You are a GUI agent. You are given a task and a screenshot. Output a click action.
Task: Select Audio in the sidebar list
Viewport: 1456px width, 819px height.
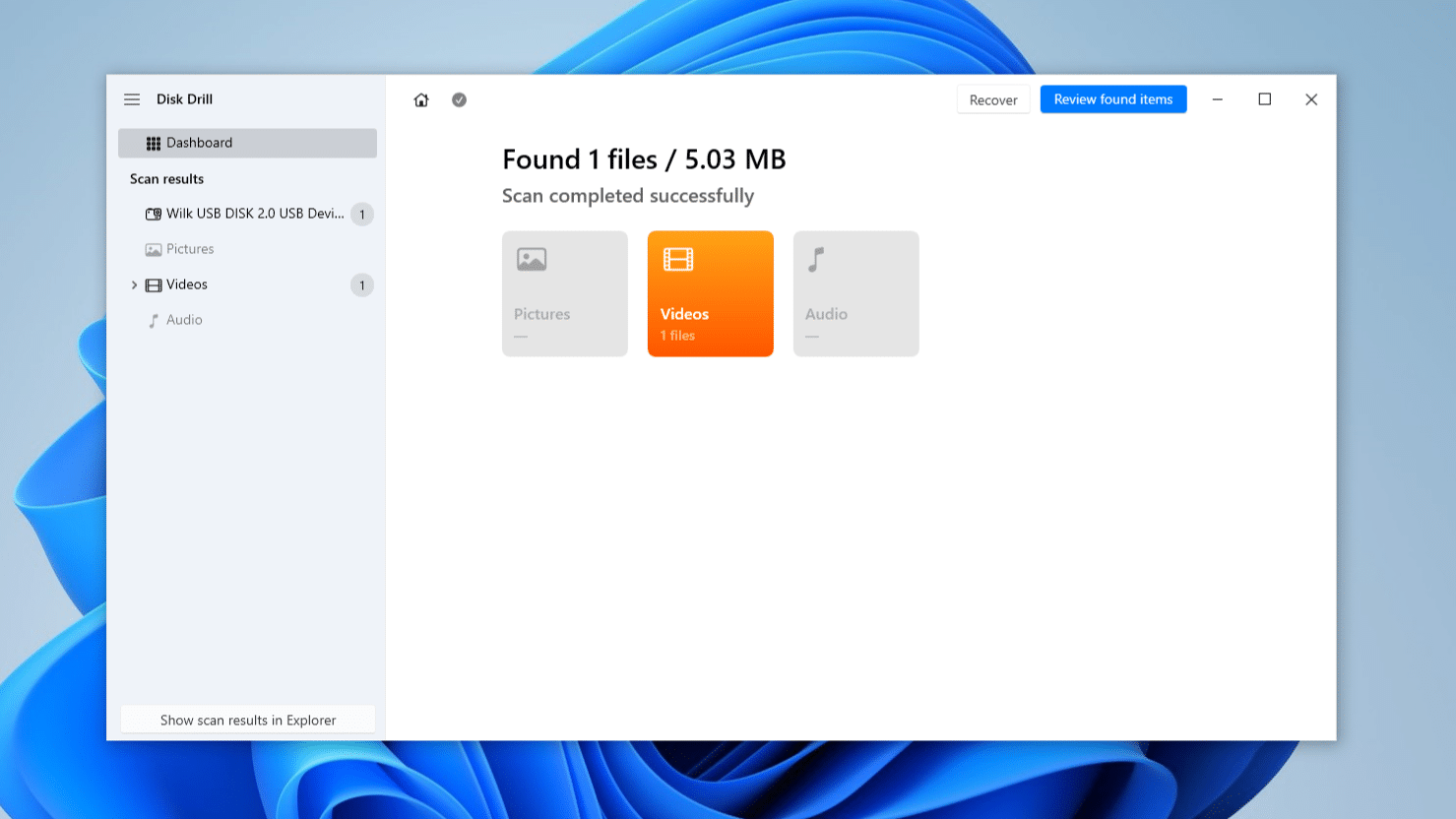point(247,320)
